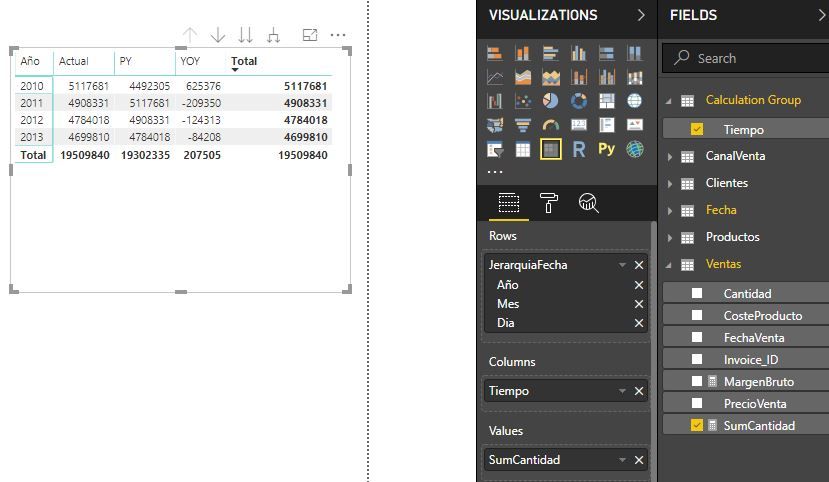Select the Clustered column chart visual
Screen dimensions: 829x482
pos(578,53)
